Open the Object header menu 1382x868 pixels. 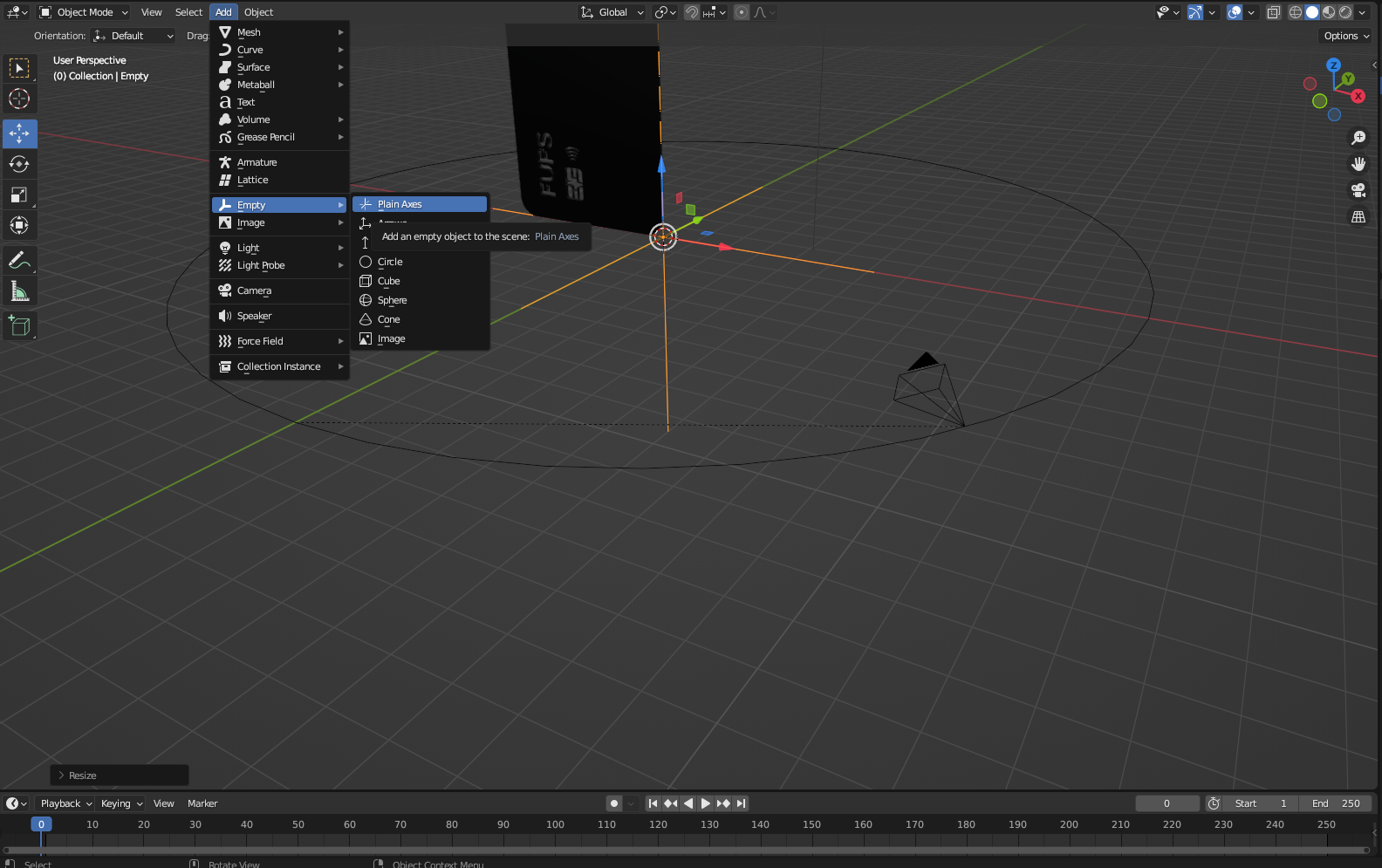pyautogui.click(x=258, y=12)
